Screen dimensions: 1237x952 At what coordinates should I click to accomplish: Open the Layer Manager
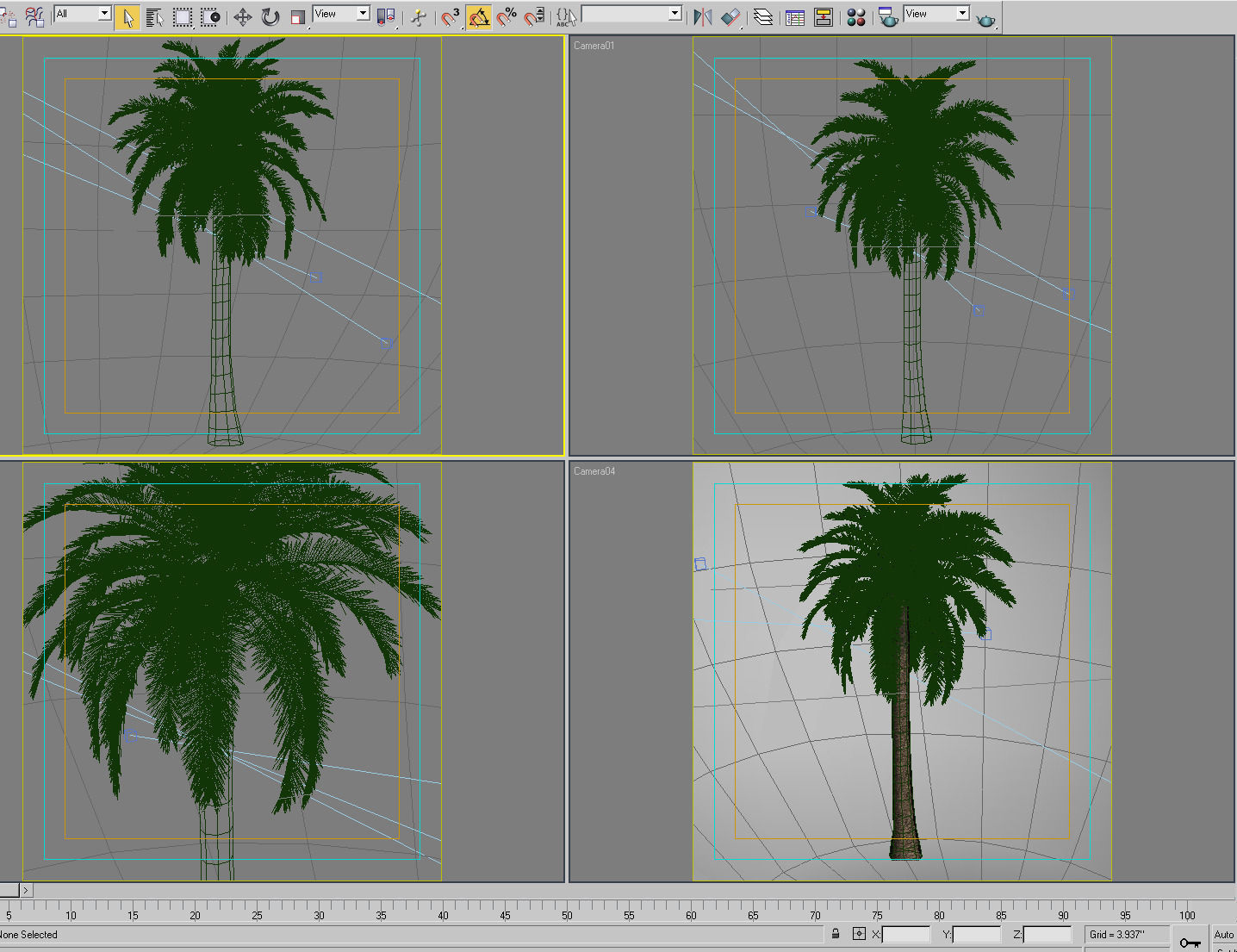tap(763, 17)
